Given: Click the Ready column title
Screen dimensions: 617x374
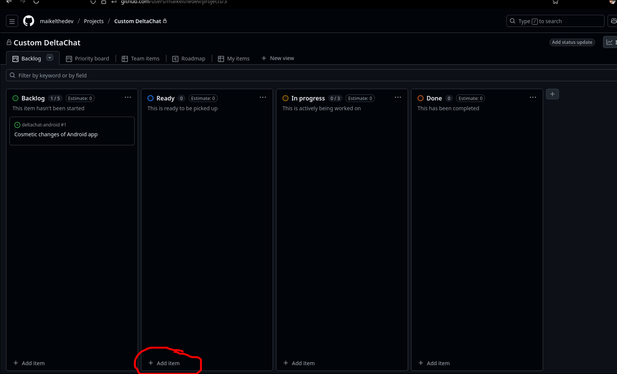Looking at the screenshot, I should tap(165, 98).
